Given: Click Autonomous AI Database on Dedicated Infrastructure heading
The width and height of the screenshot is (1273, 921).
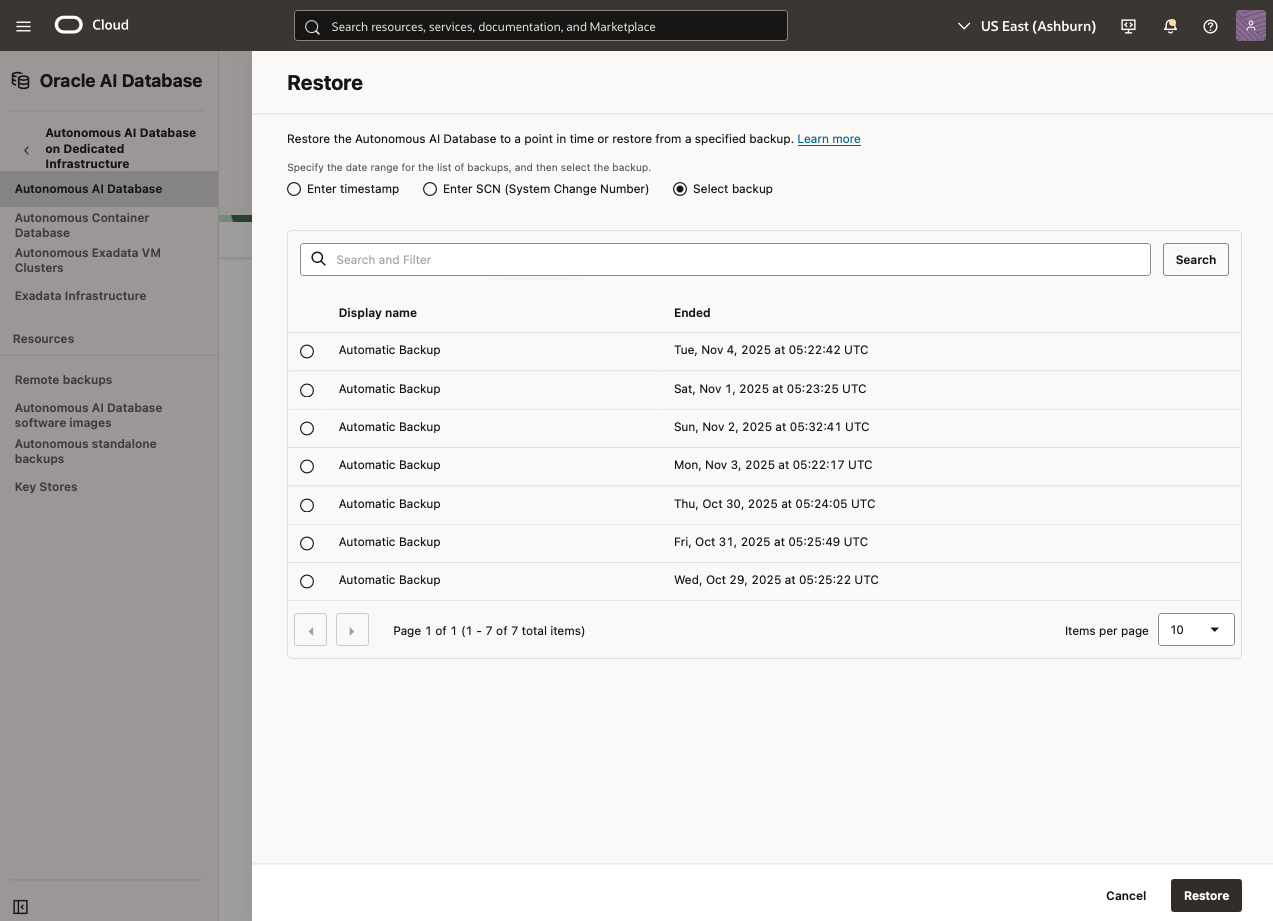Looking at the screenshot, I should [120, 148].
